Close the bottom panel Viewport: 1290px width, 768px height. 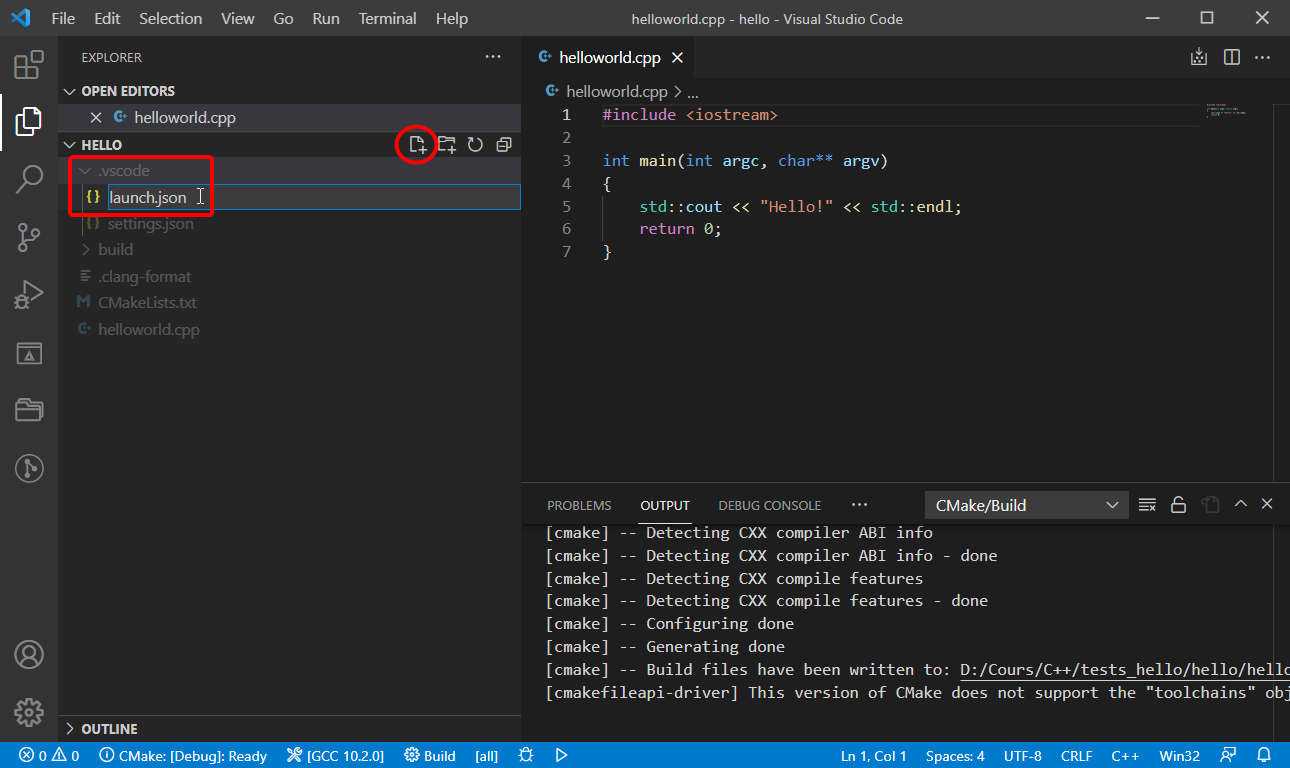click(1267, 504)
